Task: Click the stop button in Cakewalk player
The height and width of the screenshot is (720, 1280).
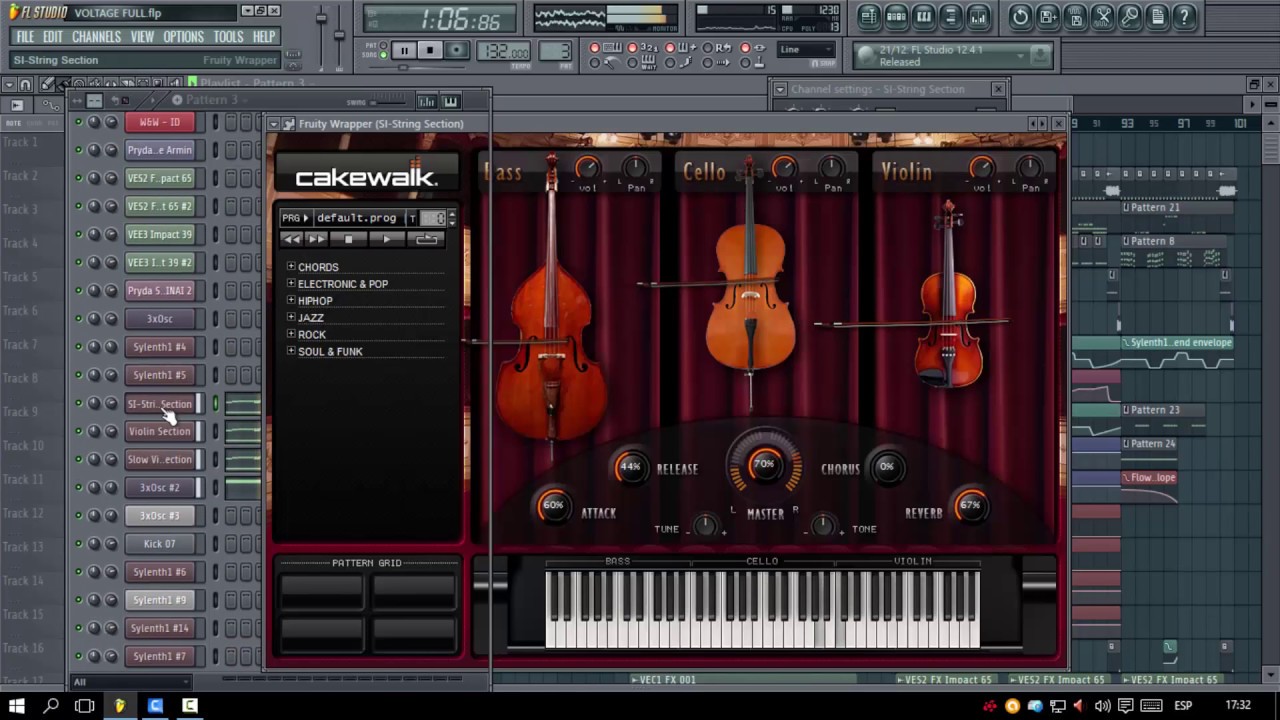Action: click(348, 239)
